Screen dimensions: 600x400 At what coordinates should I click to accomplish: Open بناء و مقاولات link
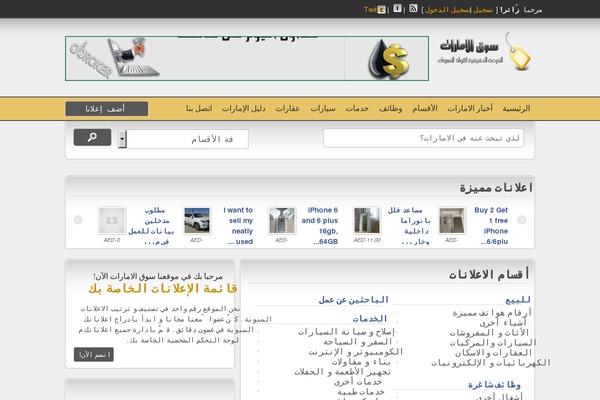coord(361,361)
